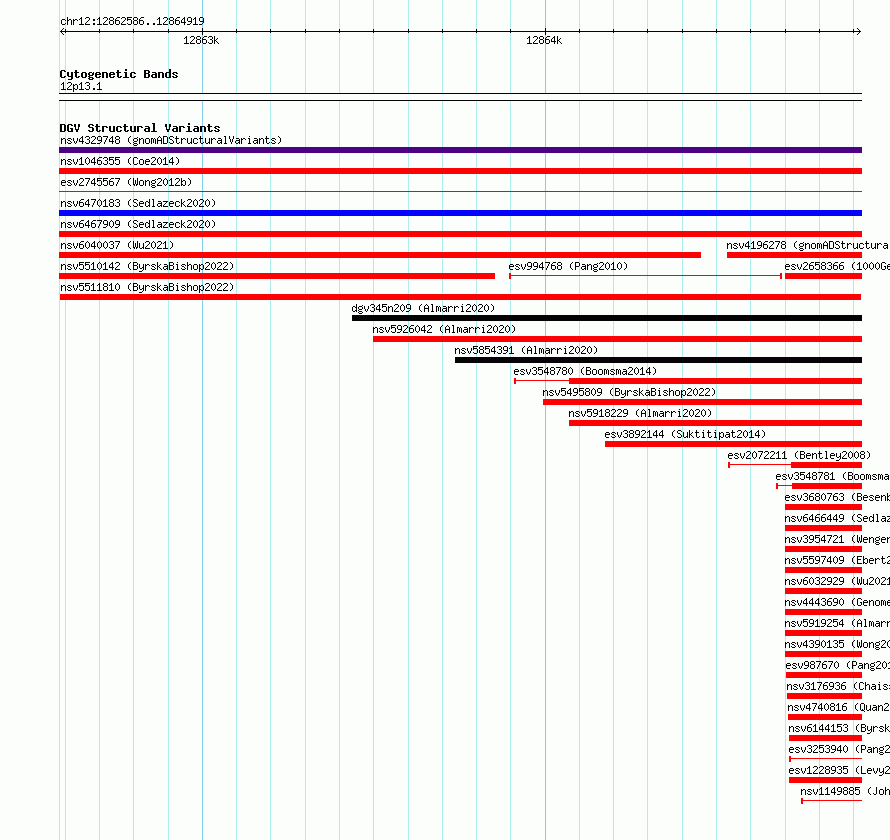
Task: Click the chr12:12862586..12864919 coordinates text
Action: pos(132,21)
